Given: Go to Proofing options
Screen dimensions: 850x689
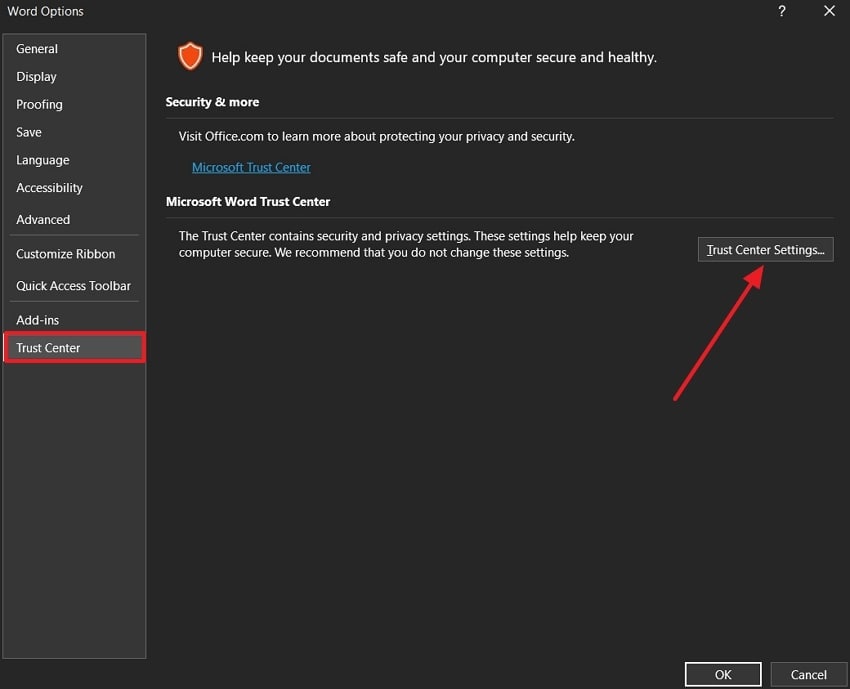Looking at the screenshot, I should tap(39, 105).
